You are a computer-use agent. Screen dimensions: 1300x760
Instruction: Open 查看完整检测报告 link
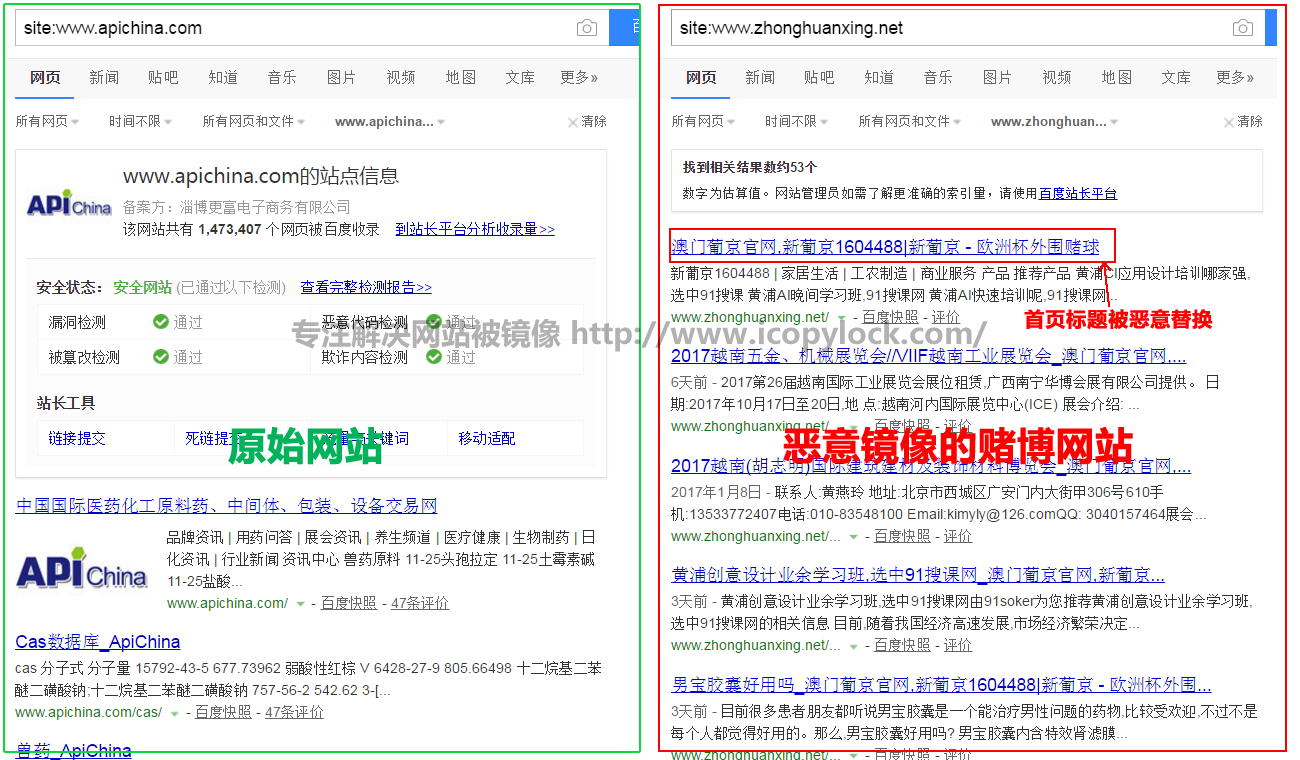click(x=366, y=287)
